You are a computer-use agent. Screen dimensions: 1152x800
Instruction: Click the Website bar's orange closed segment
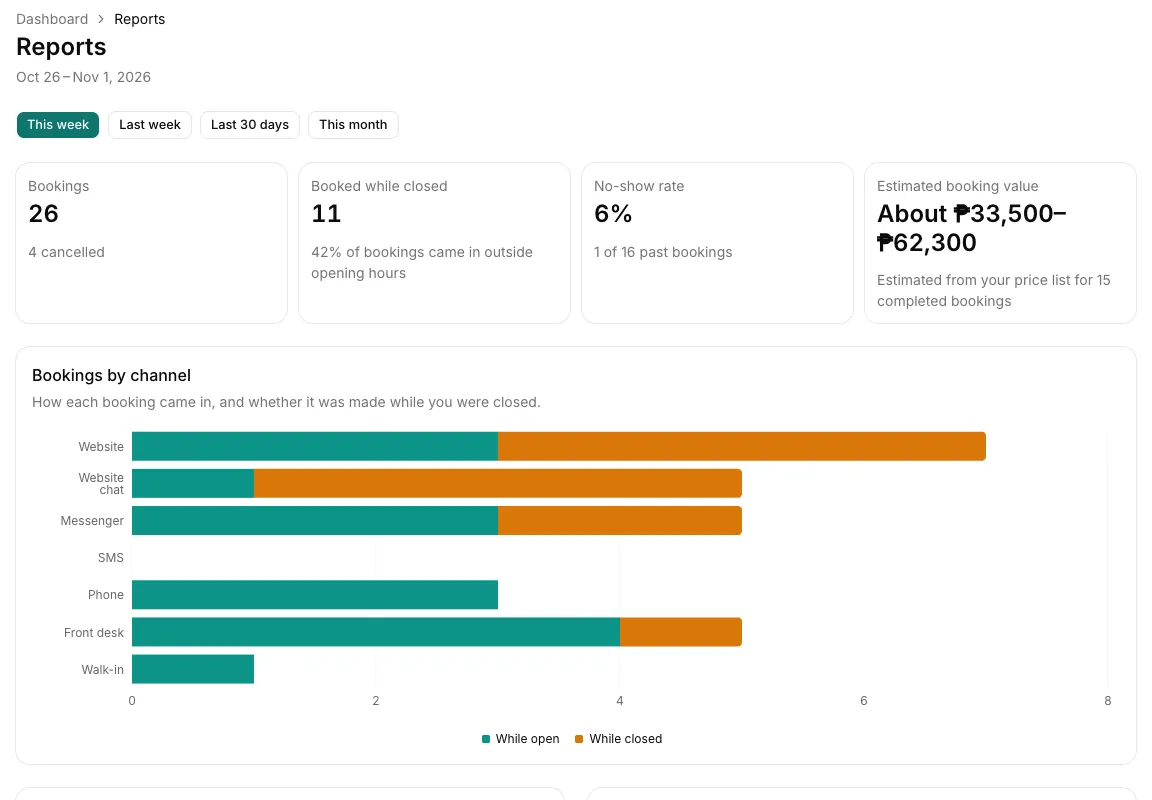coord(742,447)
